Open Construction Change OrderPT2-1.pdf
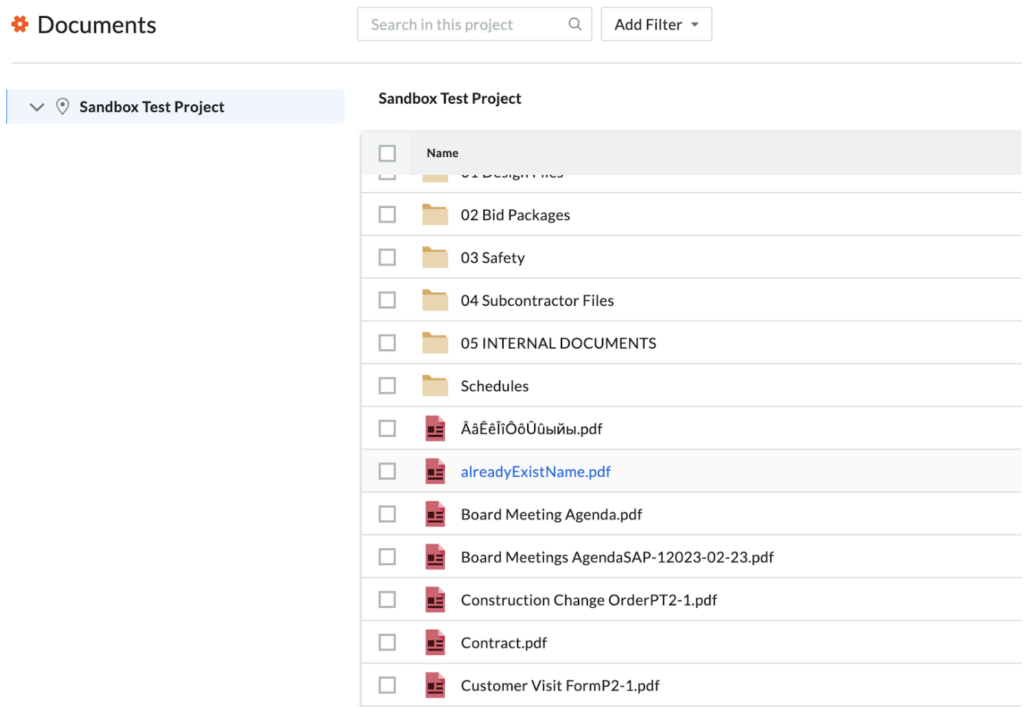Viewport: 1024px width, 708px height. click(x=588, y=600)
